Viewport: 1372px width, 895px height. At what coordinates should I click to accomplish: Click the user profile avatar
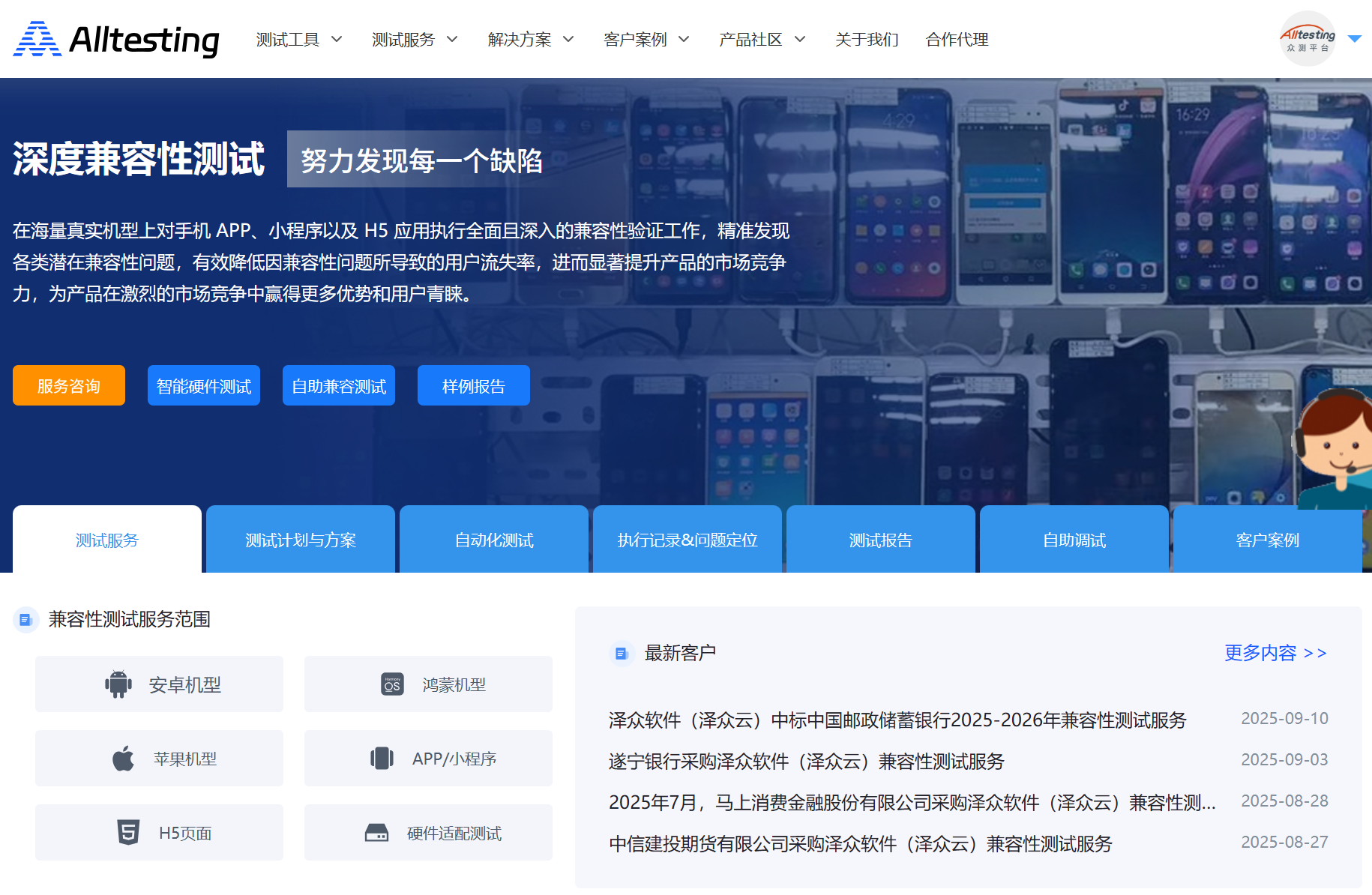pyautogui.click(x=1307, y=39)
